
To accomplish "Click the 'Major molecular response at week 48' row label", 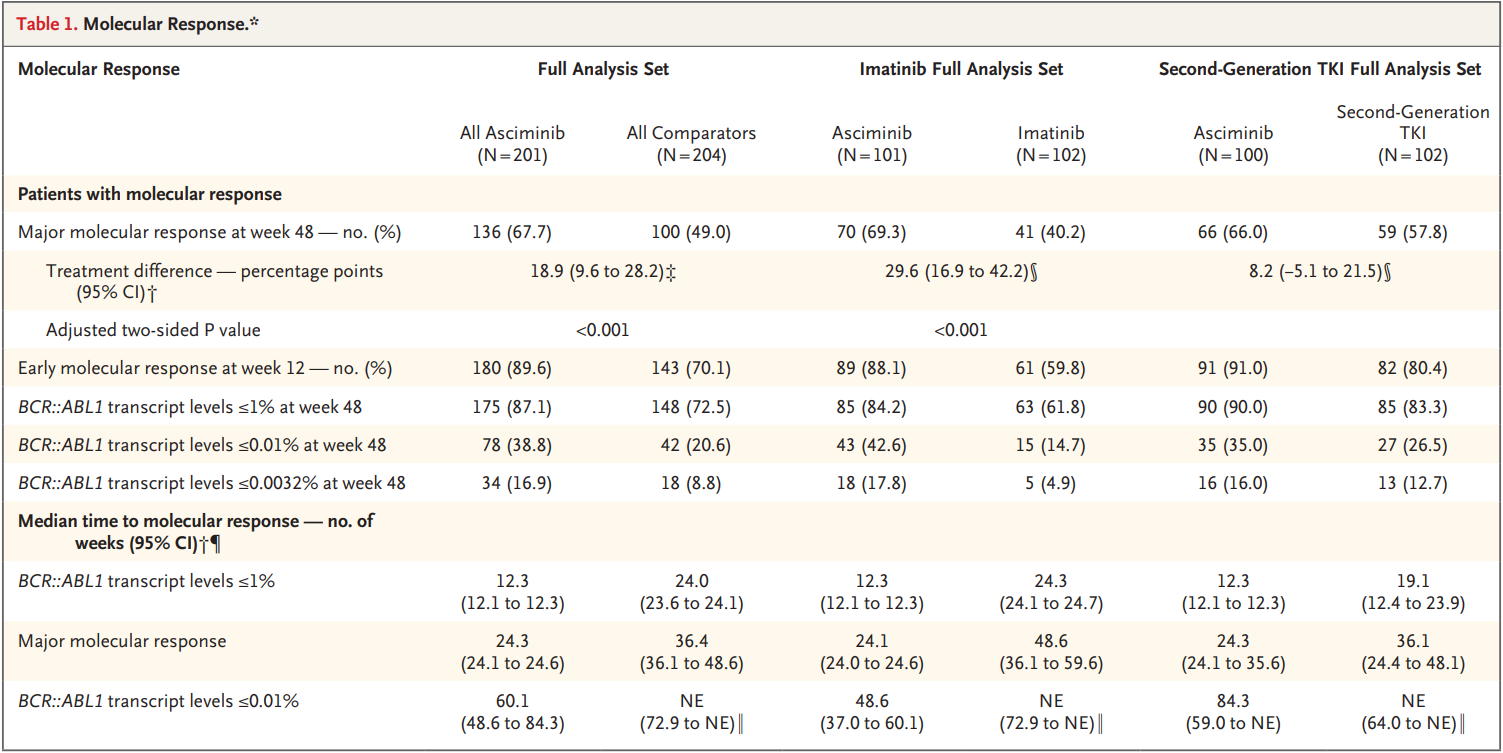I will coord(209,233).
